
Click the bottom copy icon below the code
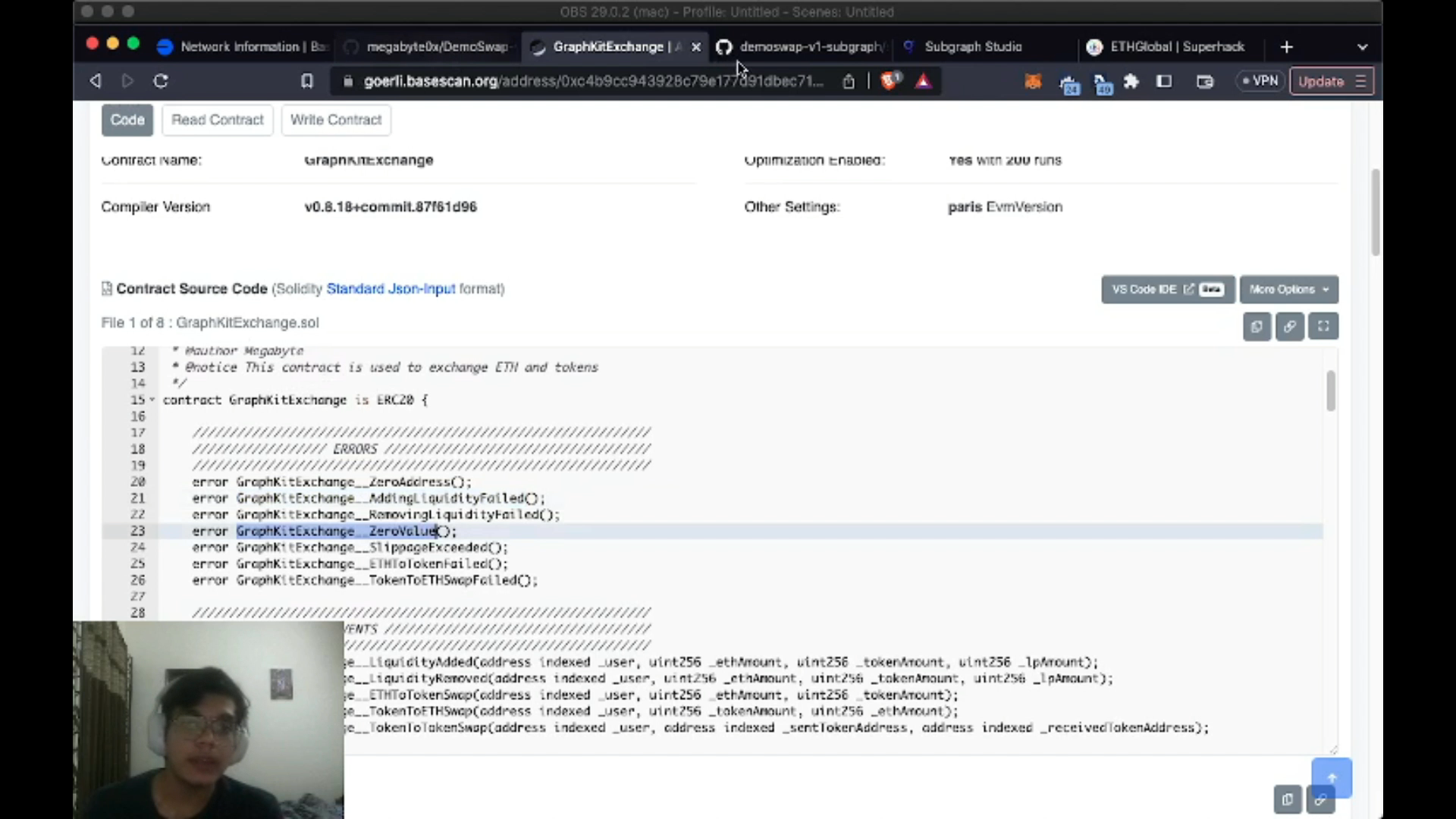1288,799
